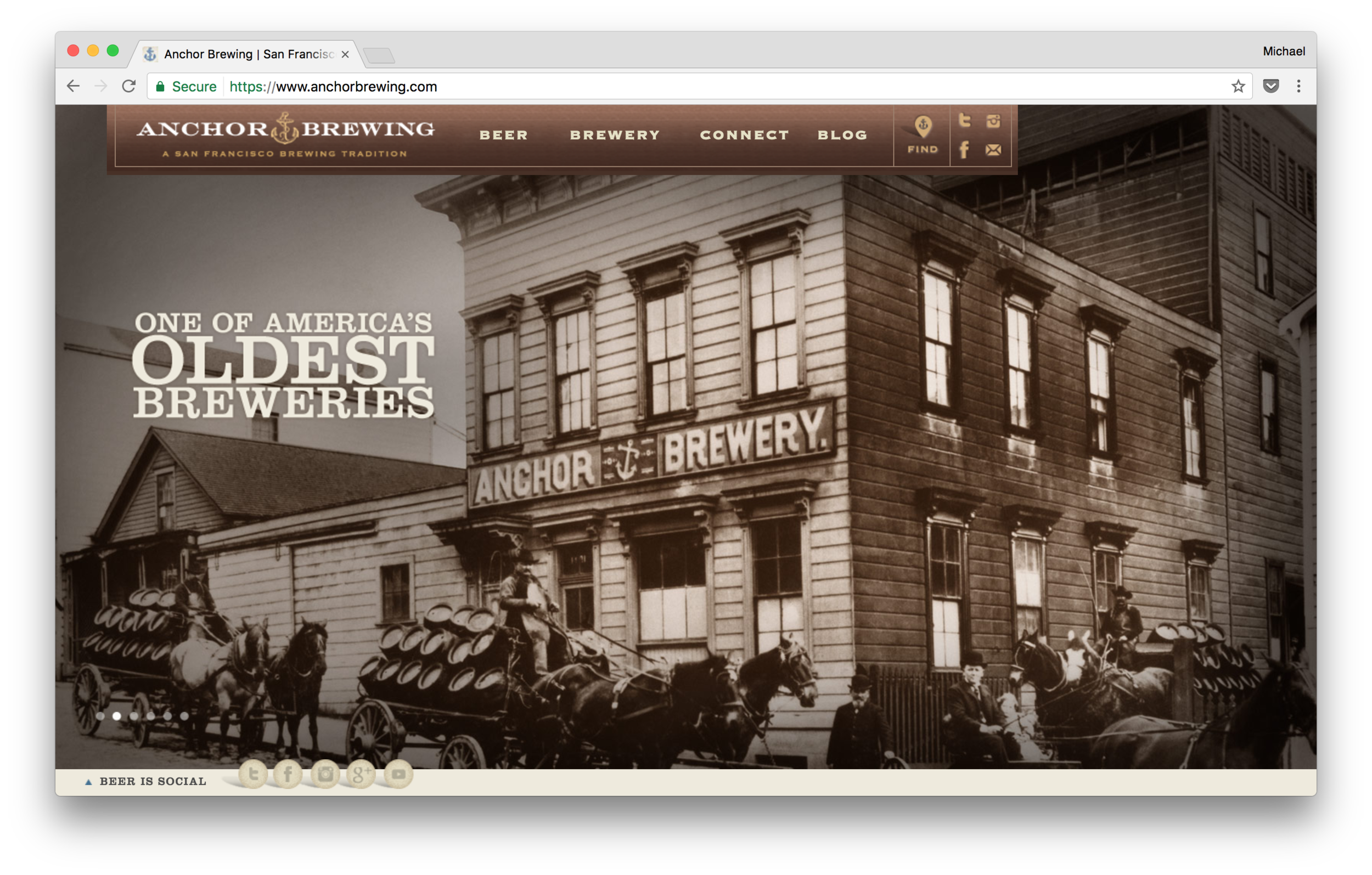This screenshot has width=1372, height=875.
Task: Open the YouTube icon near BEER IS SOCIAL
Action: click(398, 774)
